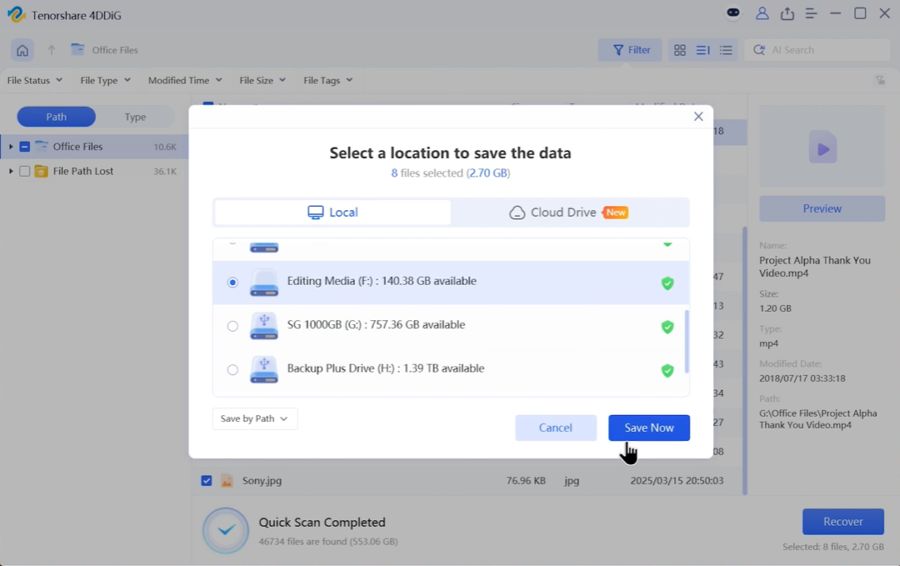This screenshot has width=900, height=566.
Task: Open the game controller icon in the title bar
Action: coord(733,13)
